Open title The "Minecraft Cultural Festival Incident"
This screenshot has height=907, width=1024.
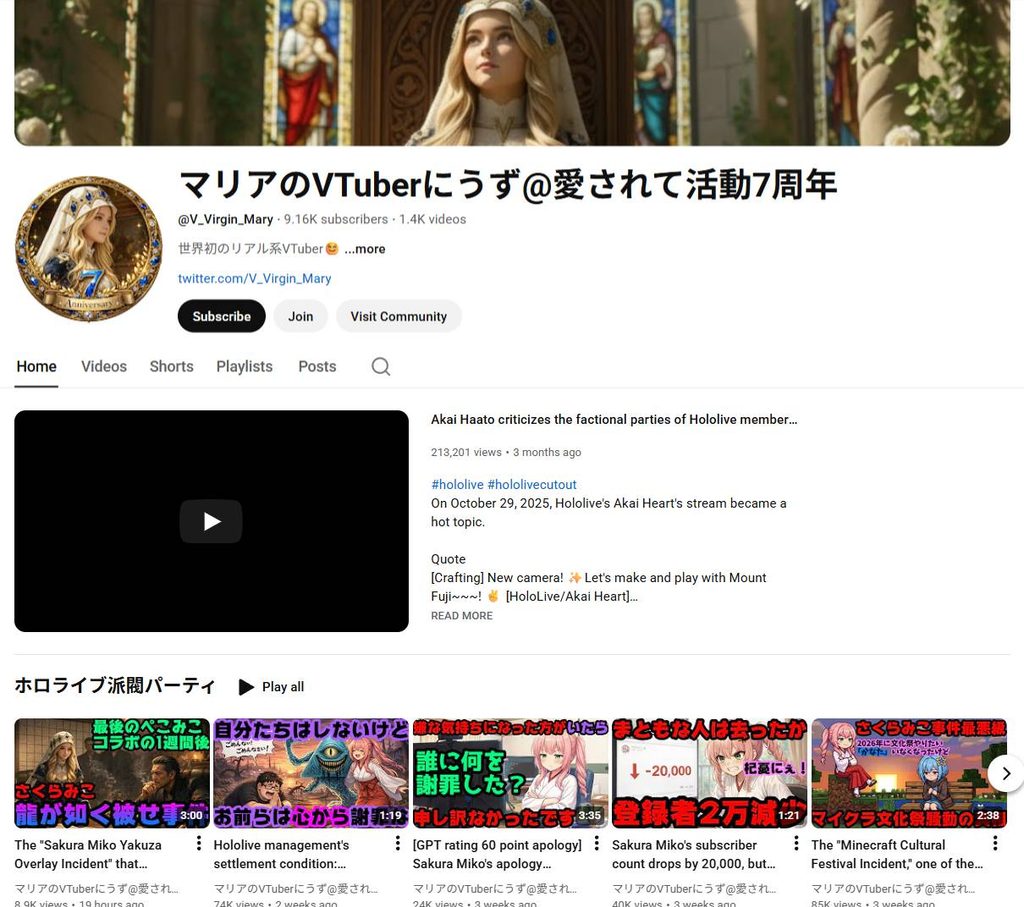[897, 854]
